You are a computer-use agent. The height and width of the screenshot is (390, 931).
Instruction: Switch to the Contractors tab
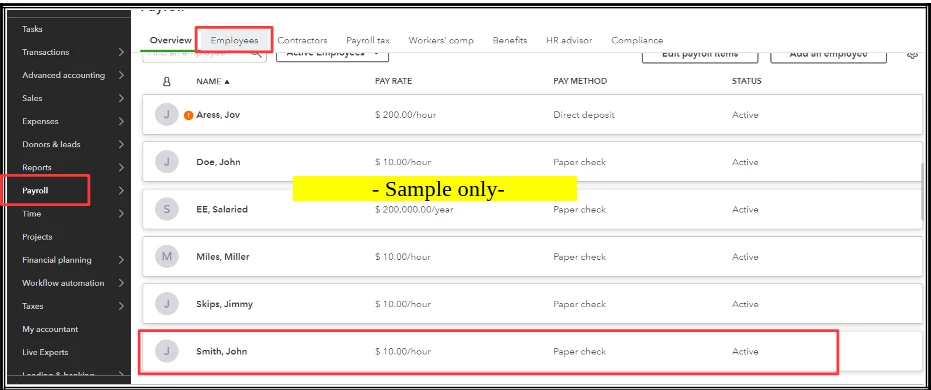pyautogui.click(x=302, y=40)
